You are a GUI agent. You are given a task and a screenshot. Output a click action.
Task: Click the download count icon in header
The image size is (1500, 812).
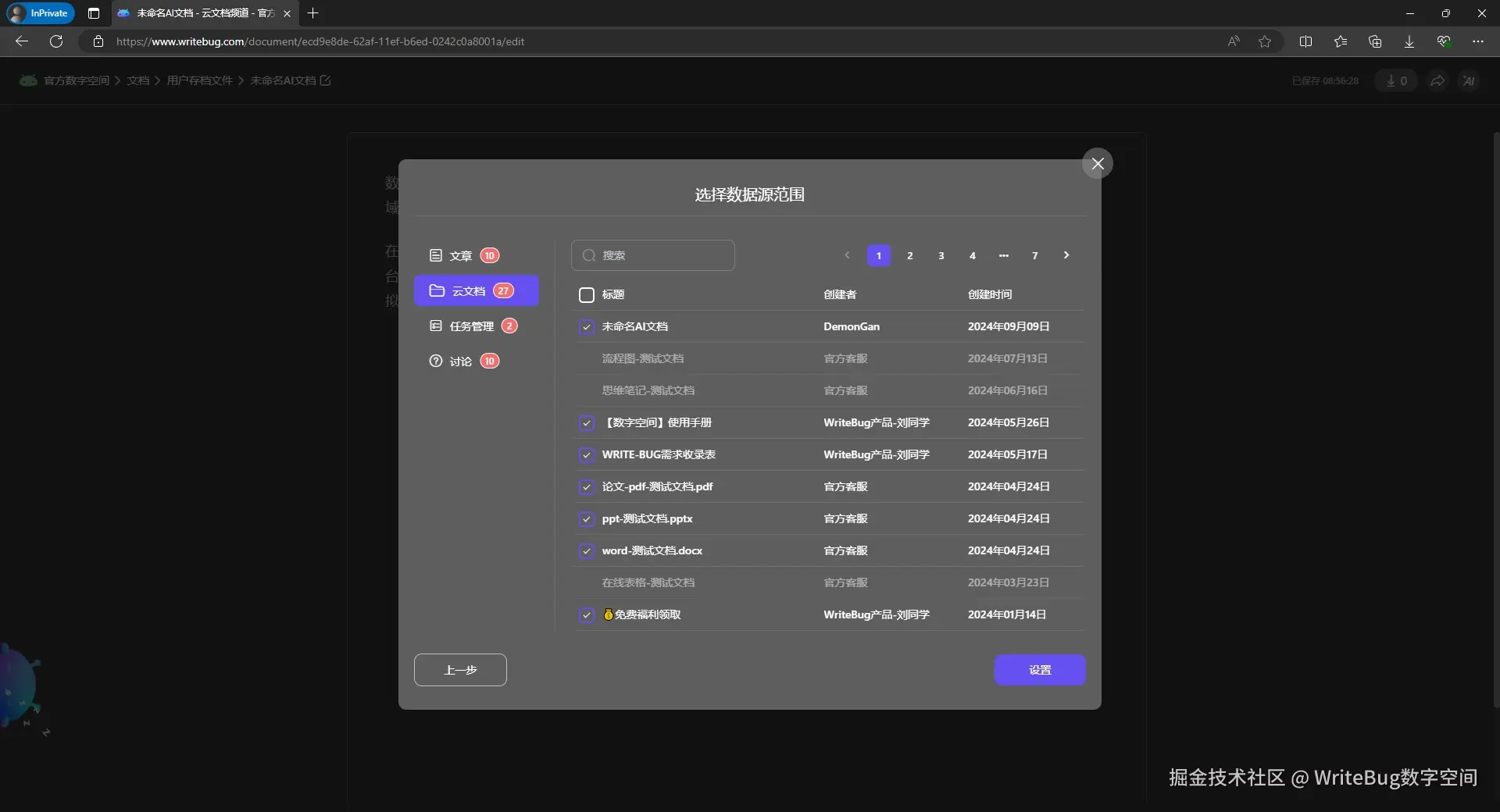pos(1396,81)
